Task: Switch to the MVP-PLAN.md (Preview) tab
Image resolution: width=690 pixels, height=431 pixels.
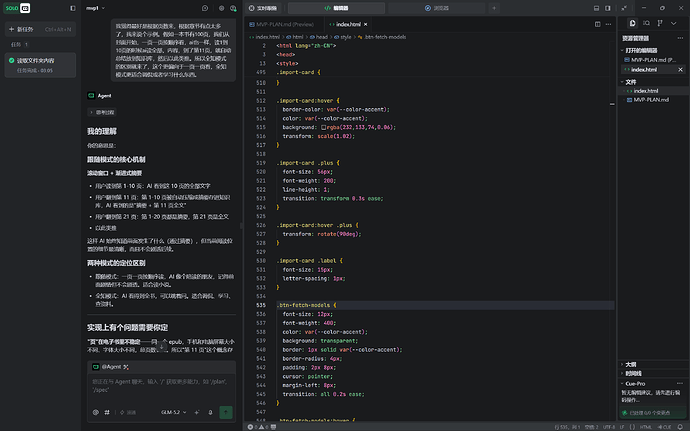Action: [282, 24]
